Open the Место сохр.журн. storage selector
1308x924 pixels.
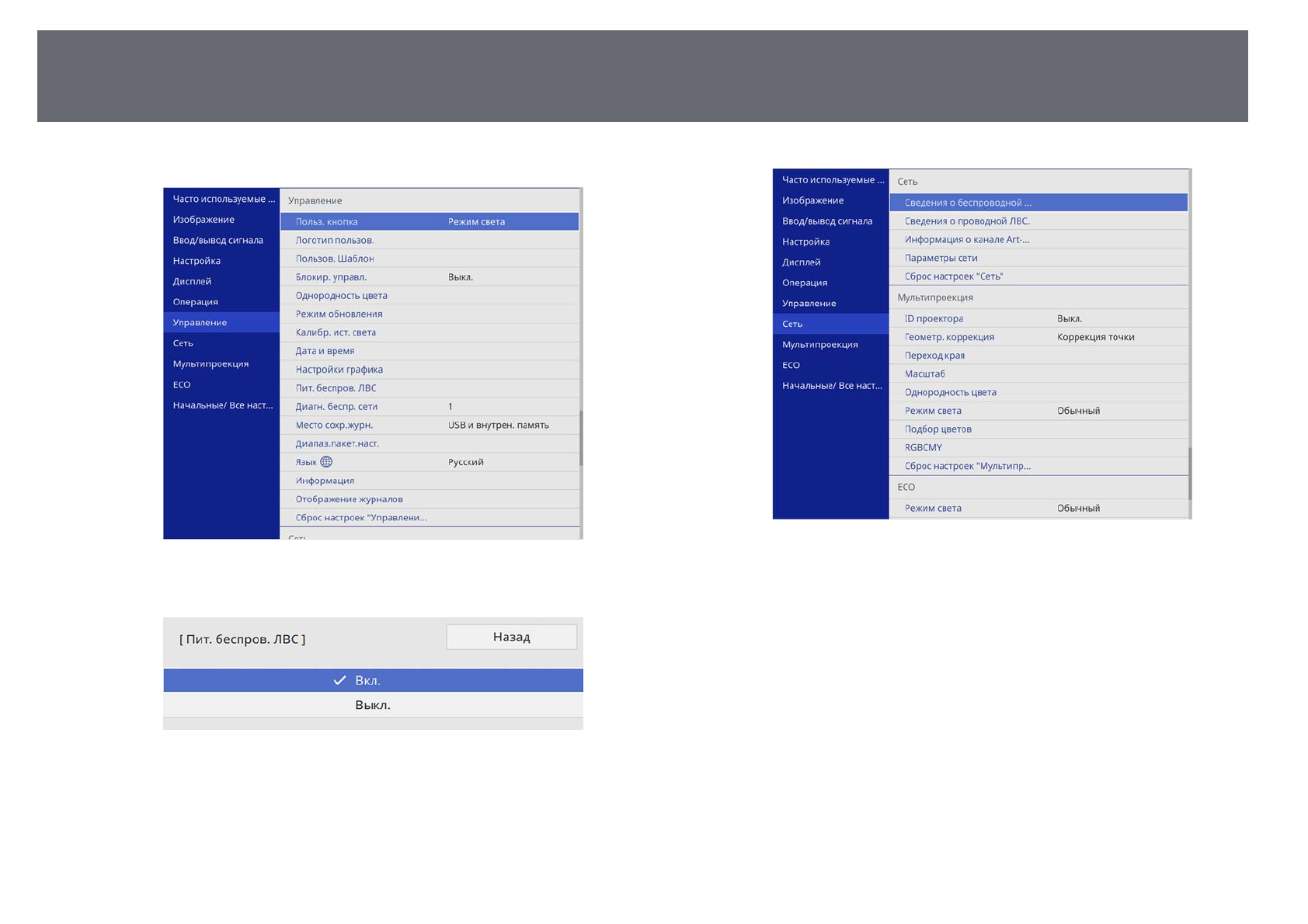(x=429, y=425)
